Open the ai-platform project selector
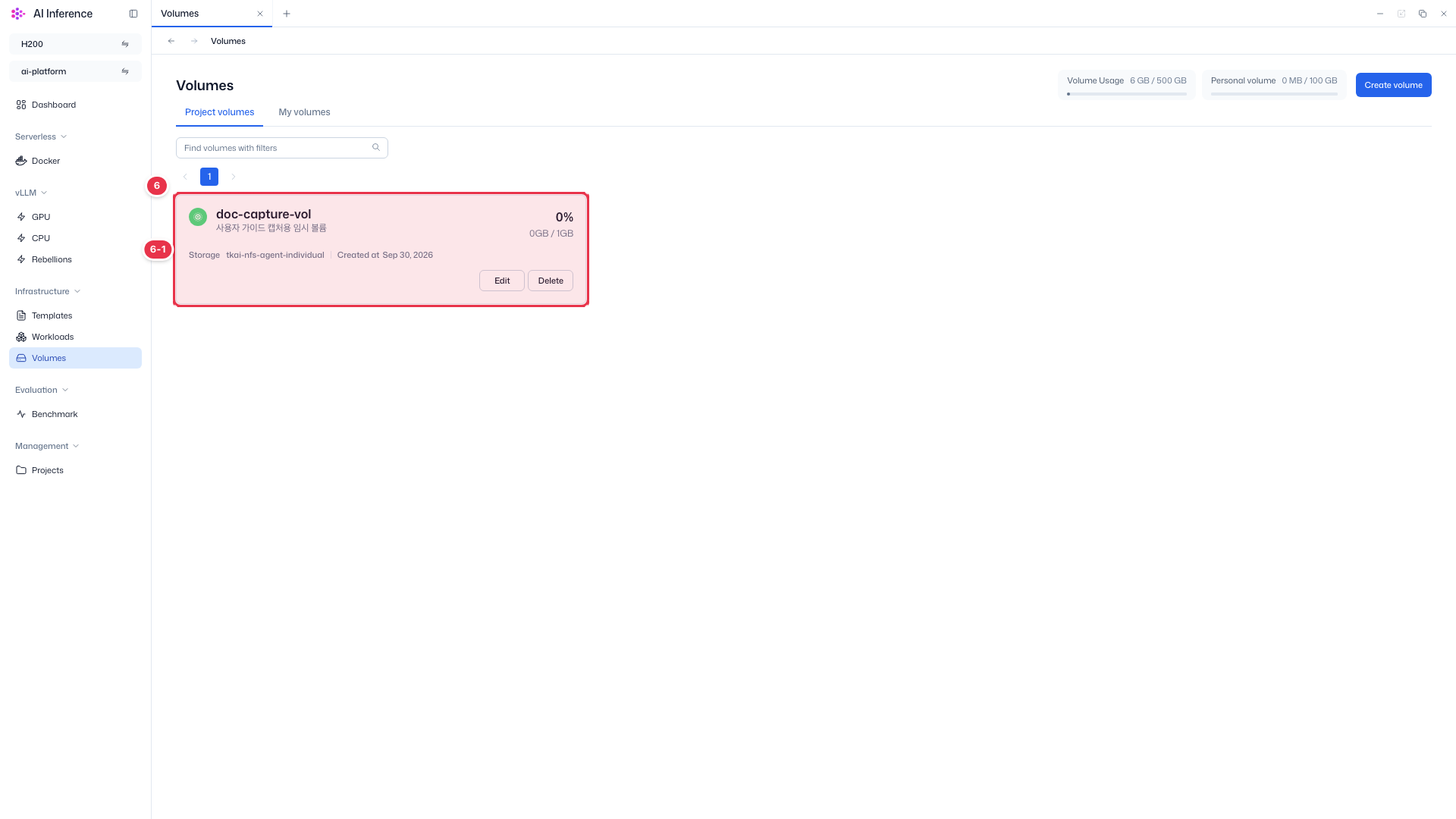Image resolution: width=1456 pixels, height=819 pixels. click(x=75, y=71)
